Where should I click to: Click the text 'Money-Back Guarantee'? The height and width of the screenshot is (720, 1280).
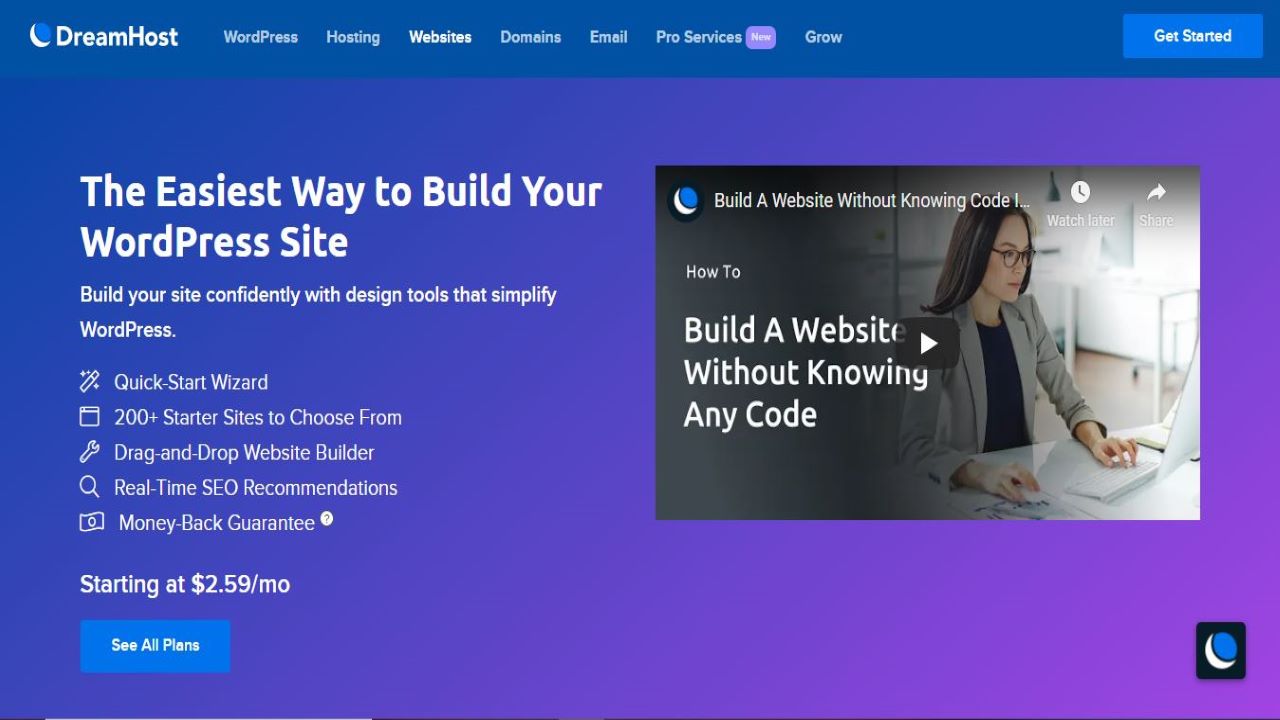point(217,523)
